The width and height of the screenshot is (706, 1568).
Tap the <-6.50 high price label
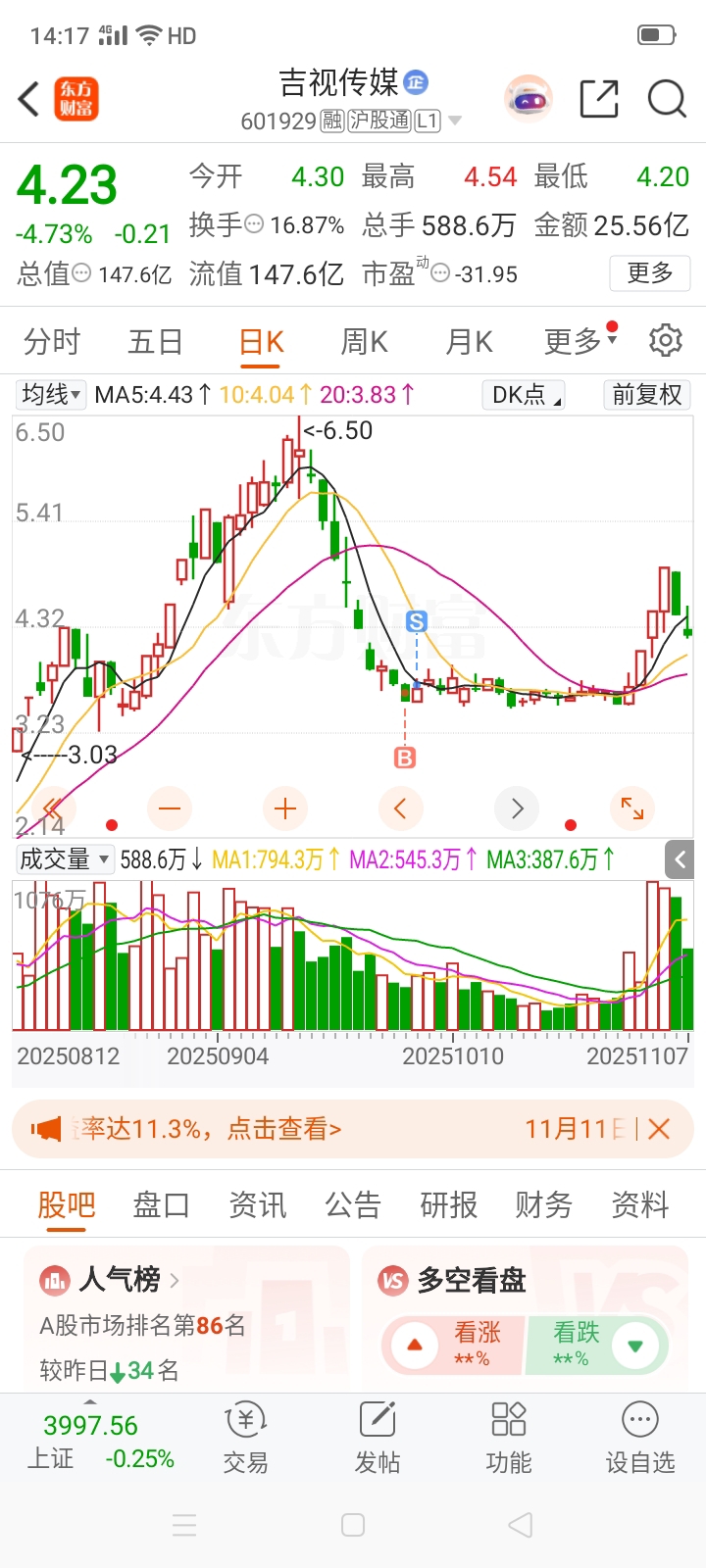pos(338,430)
